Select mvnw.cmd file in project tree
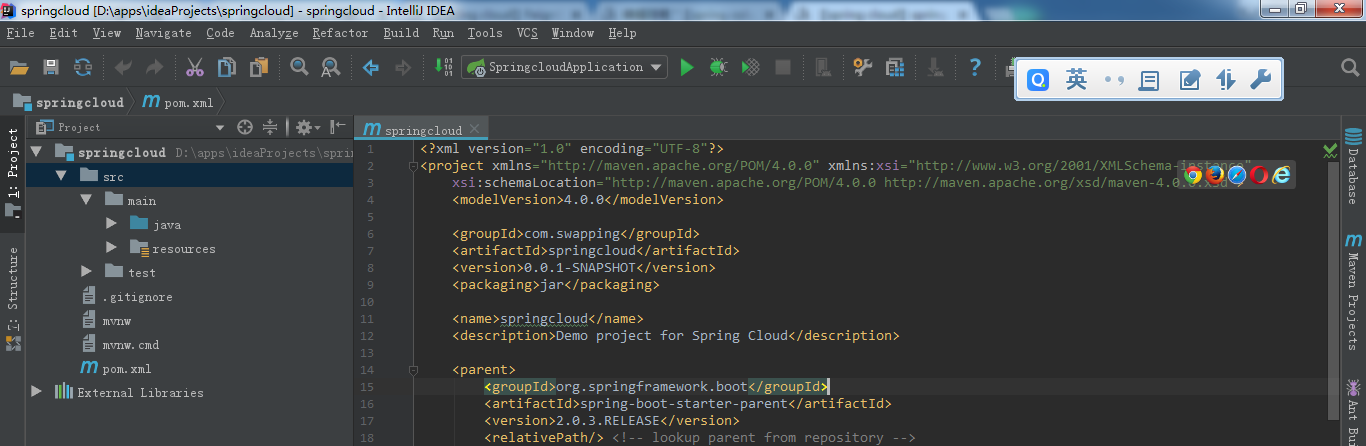Image resolution: width=1366 pixels, height=446 pixels. (x=119, y=345)
